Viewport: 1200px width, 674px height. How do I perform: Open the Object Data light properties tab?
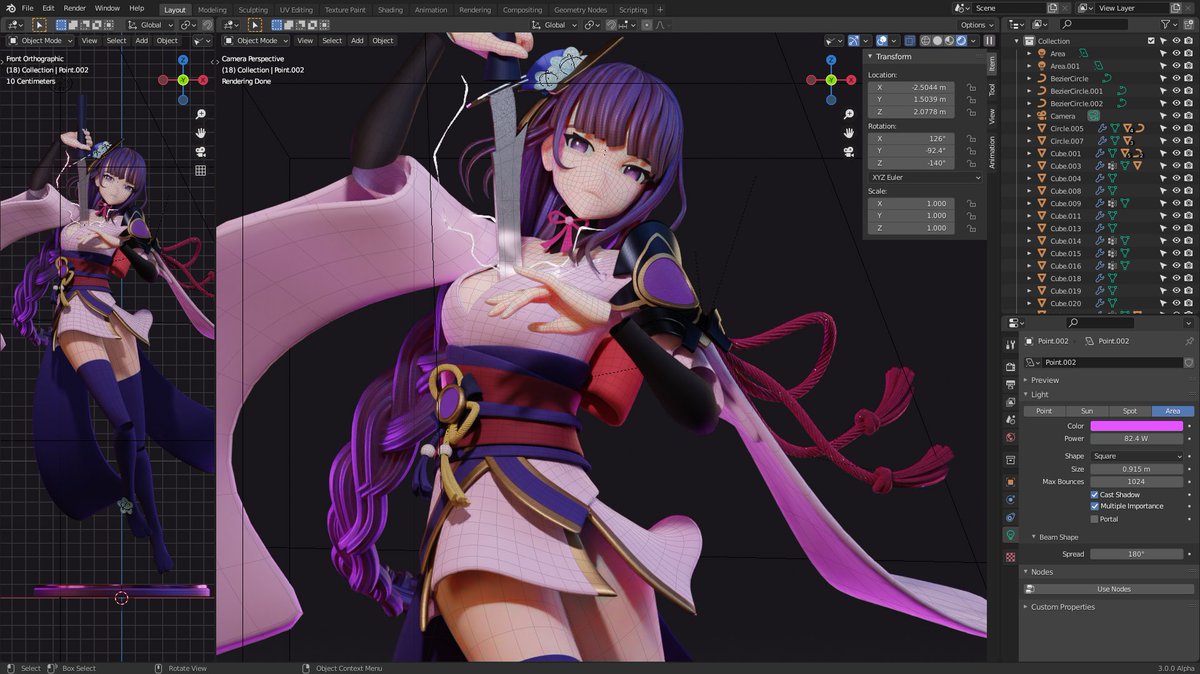pyautogui.click(x=1011, y=536)
